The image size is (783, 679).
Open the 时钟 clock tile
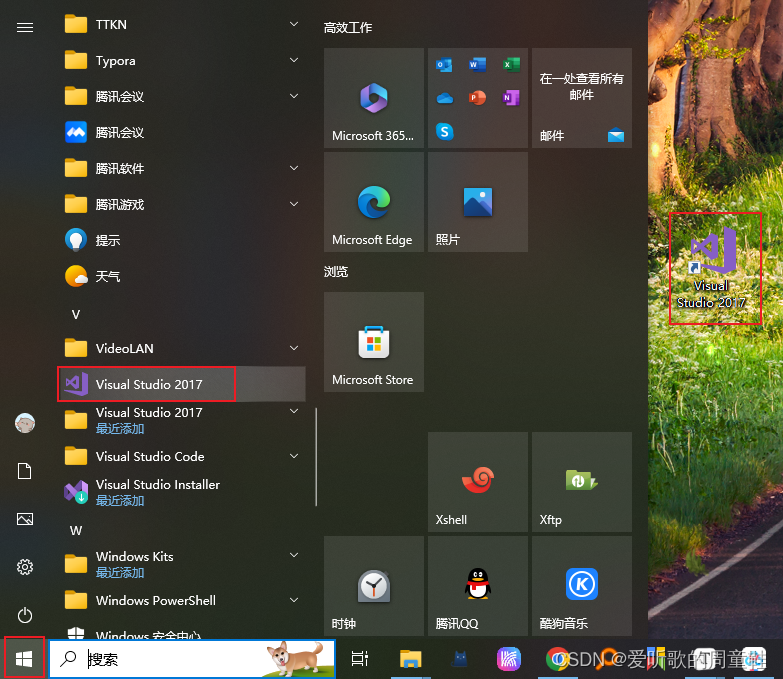click(x=374, y=586)
